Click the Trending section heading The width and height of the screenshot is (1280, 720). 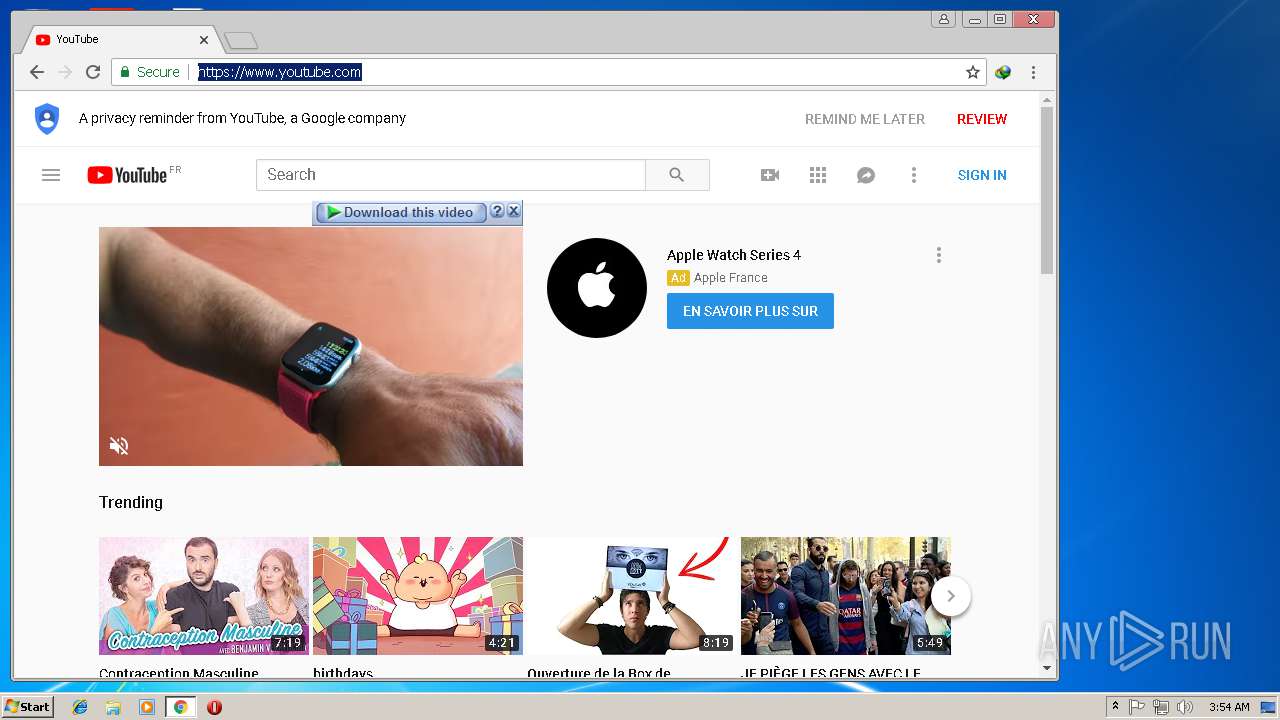click(131, 502)
